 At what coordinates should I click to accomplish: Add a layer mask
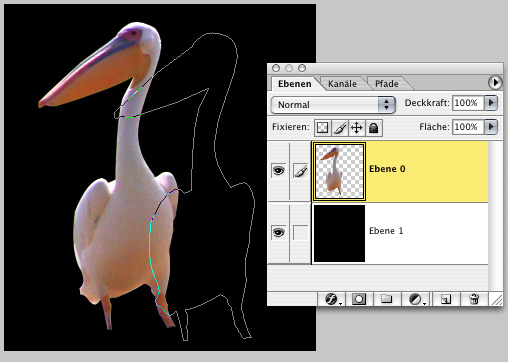[x=359, y=299]
